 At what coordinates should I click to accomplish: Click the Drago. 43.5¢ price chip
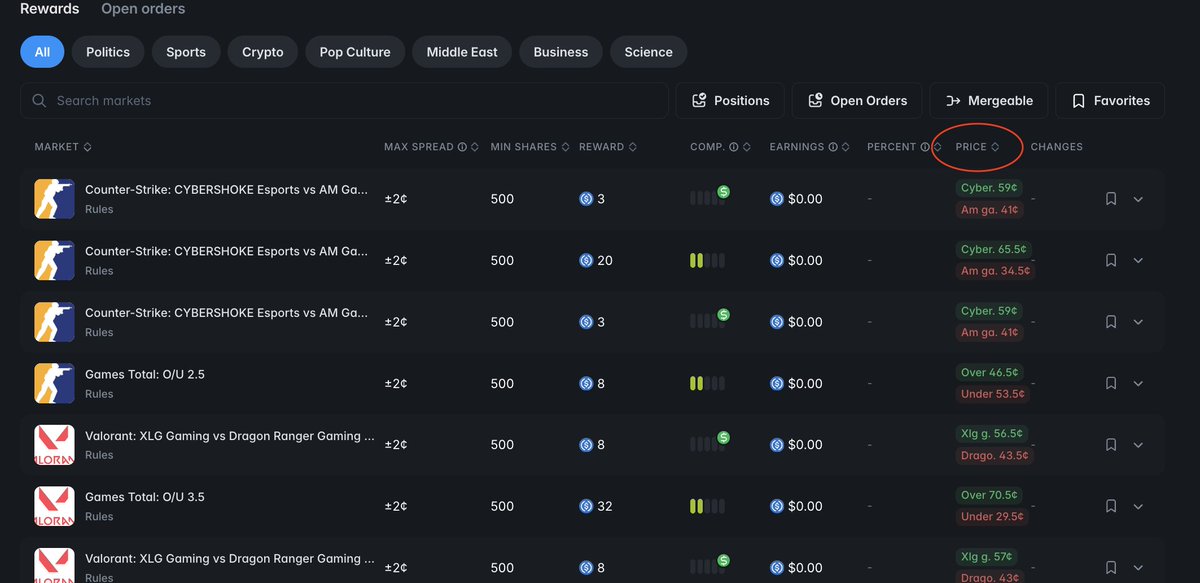coord(994,455)
